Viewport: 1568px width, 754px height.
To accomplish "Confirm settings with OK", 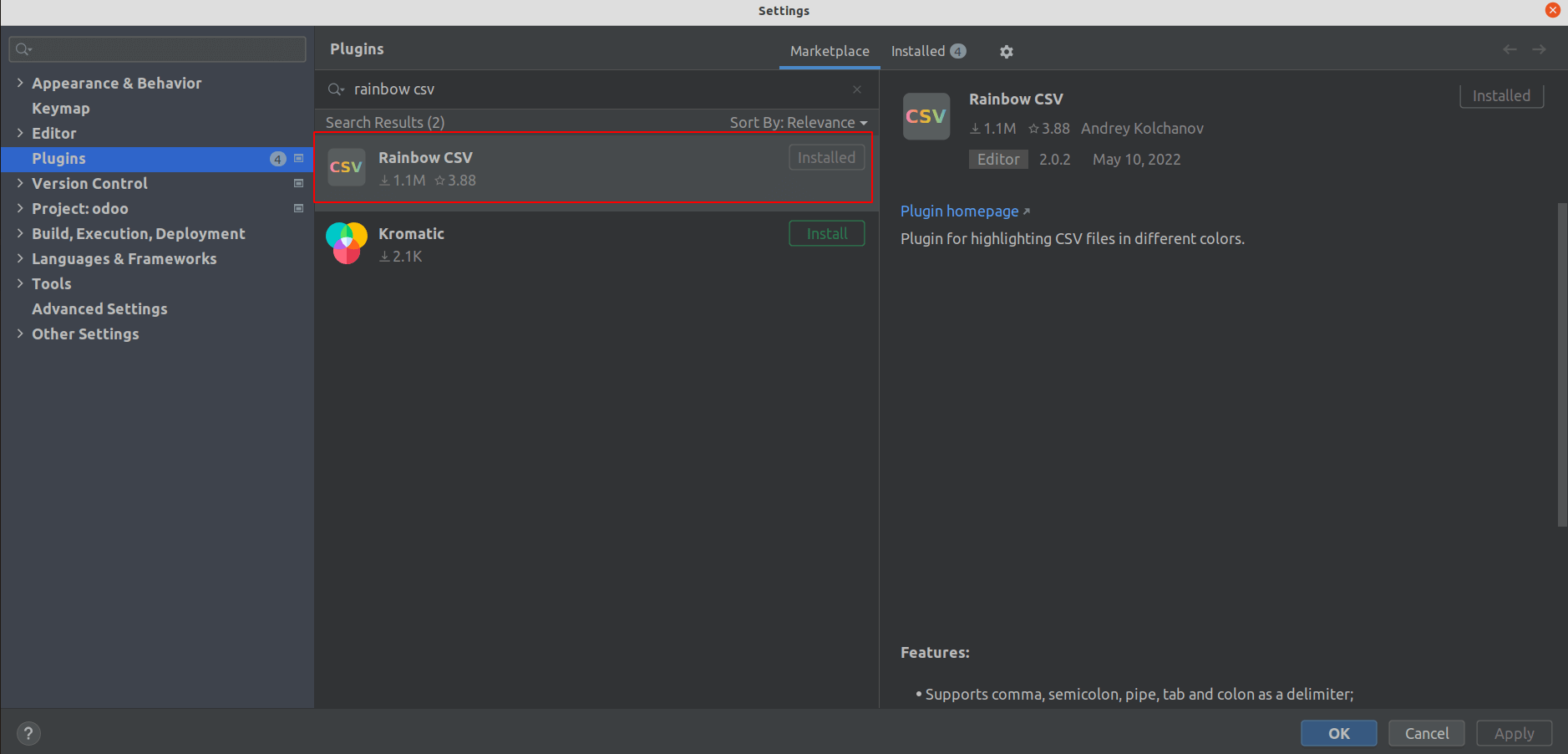I will pyautogui.click(x=1338, y=733).
